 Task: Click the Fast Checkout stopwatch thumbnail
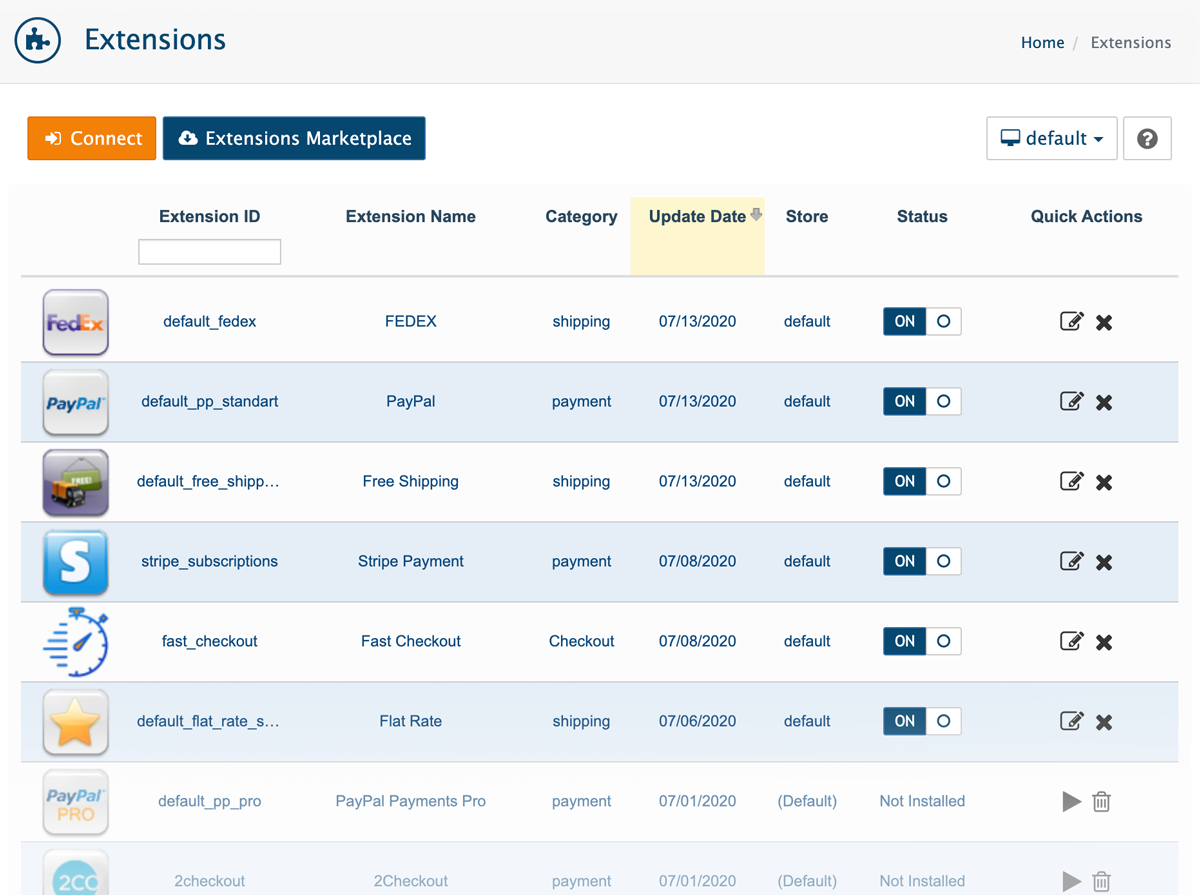(76, 642)
